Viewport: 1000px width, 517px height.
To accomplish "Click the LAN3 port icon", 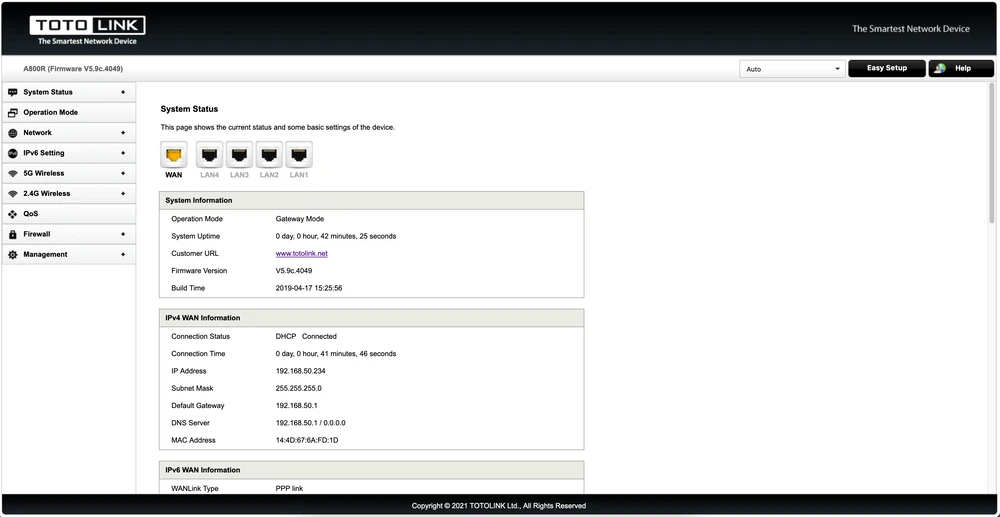I will [239, 155].
